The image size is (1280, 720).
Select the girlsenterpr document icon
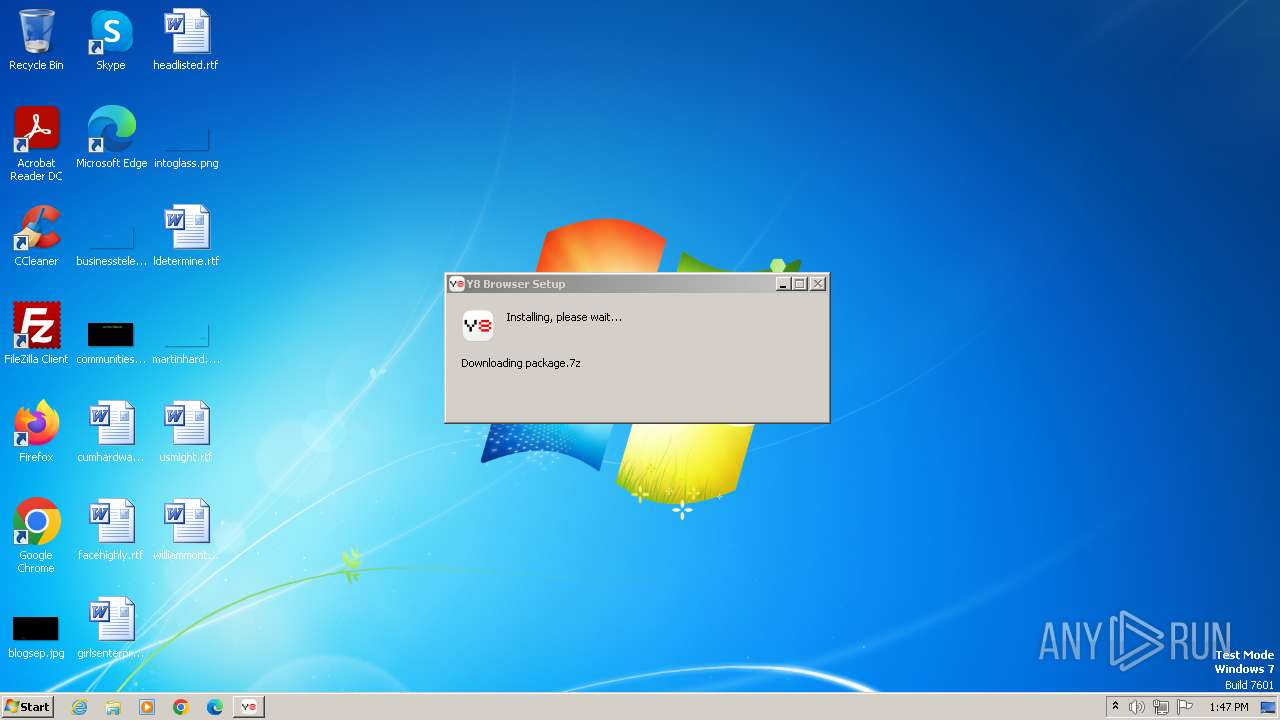(111, 628)
